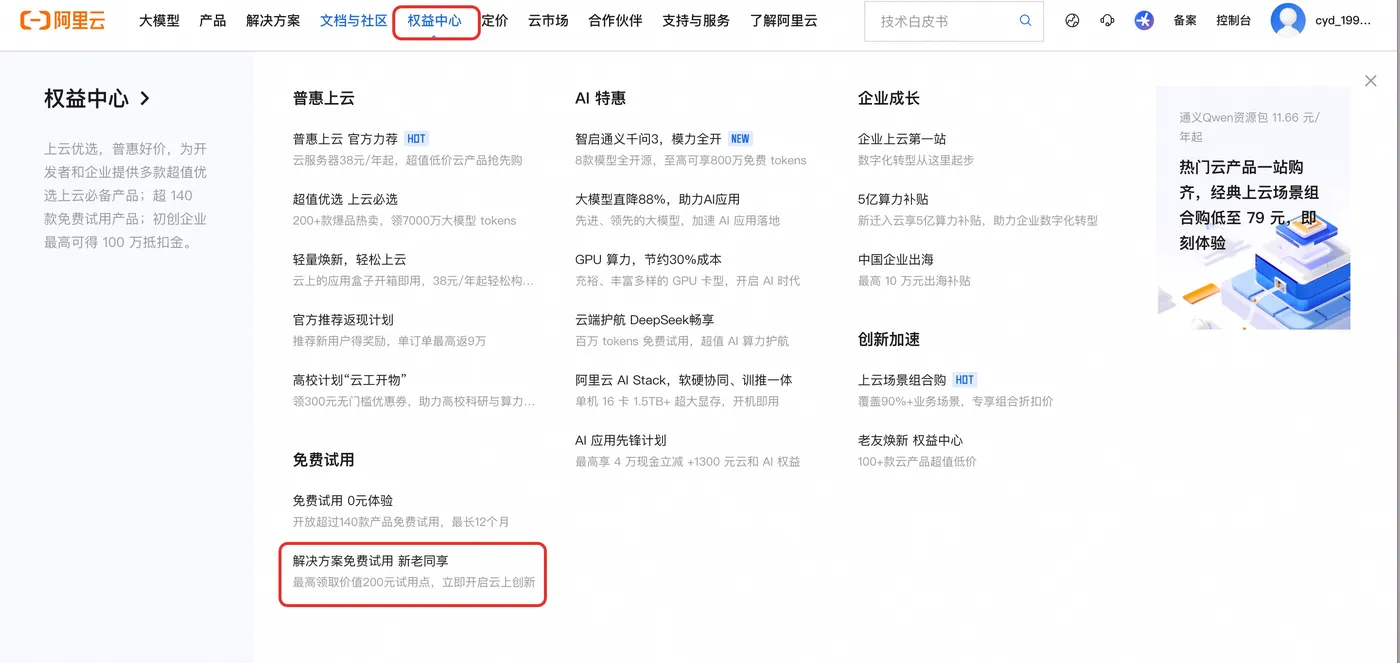1400x663 pixels.
Task: Open GPU 算力,节约30%成本 link
Action: coord(648,259)
